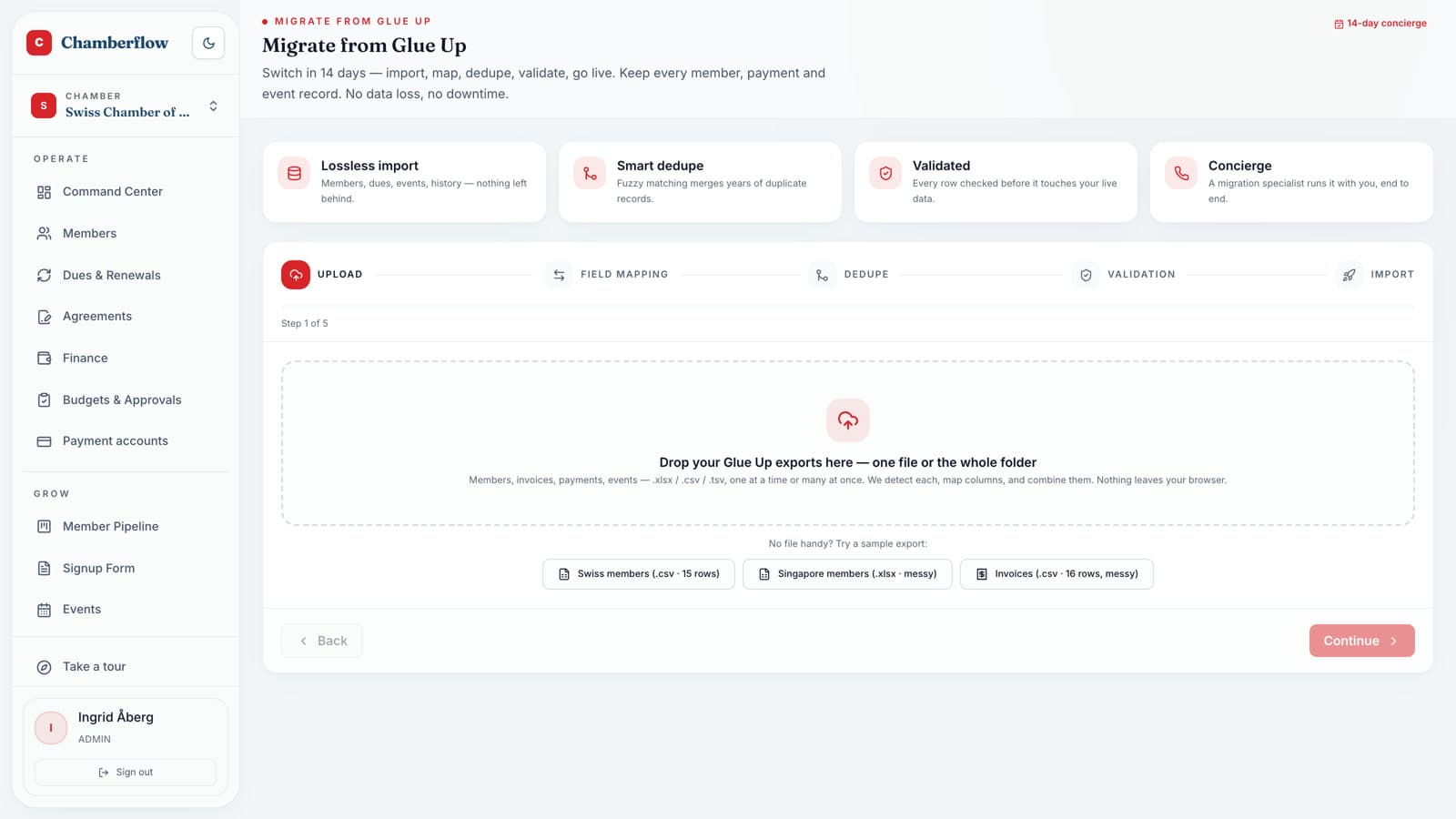Click the 'Migrate from Glue Up' heading
1456x819 pixels.
(x=364, y=45)
